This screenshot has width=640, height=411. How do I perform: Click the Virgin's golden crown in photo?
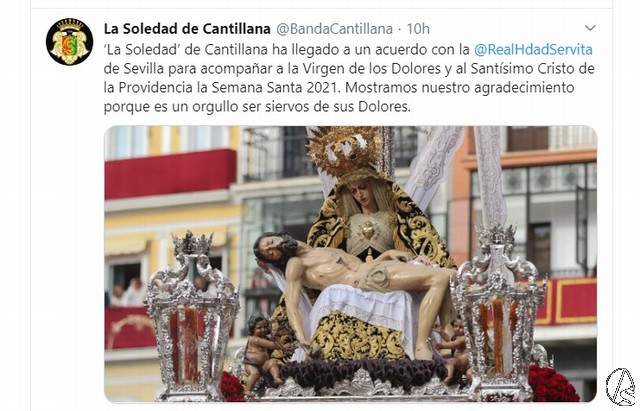point(346,150)
